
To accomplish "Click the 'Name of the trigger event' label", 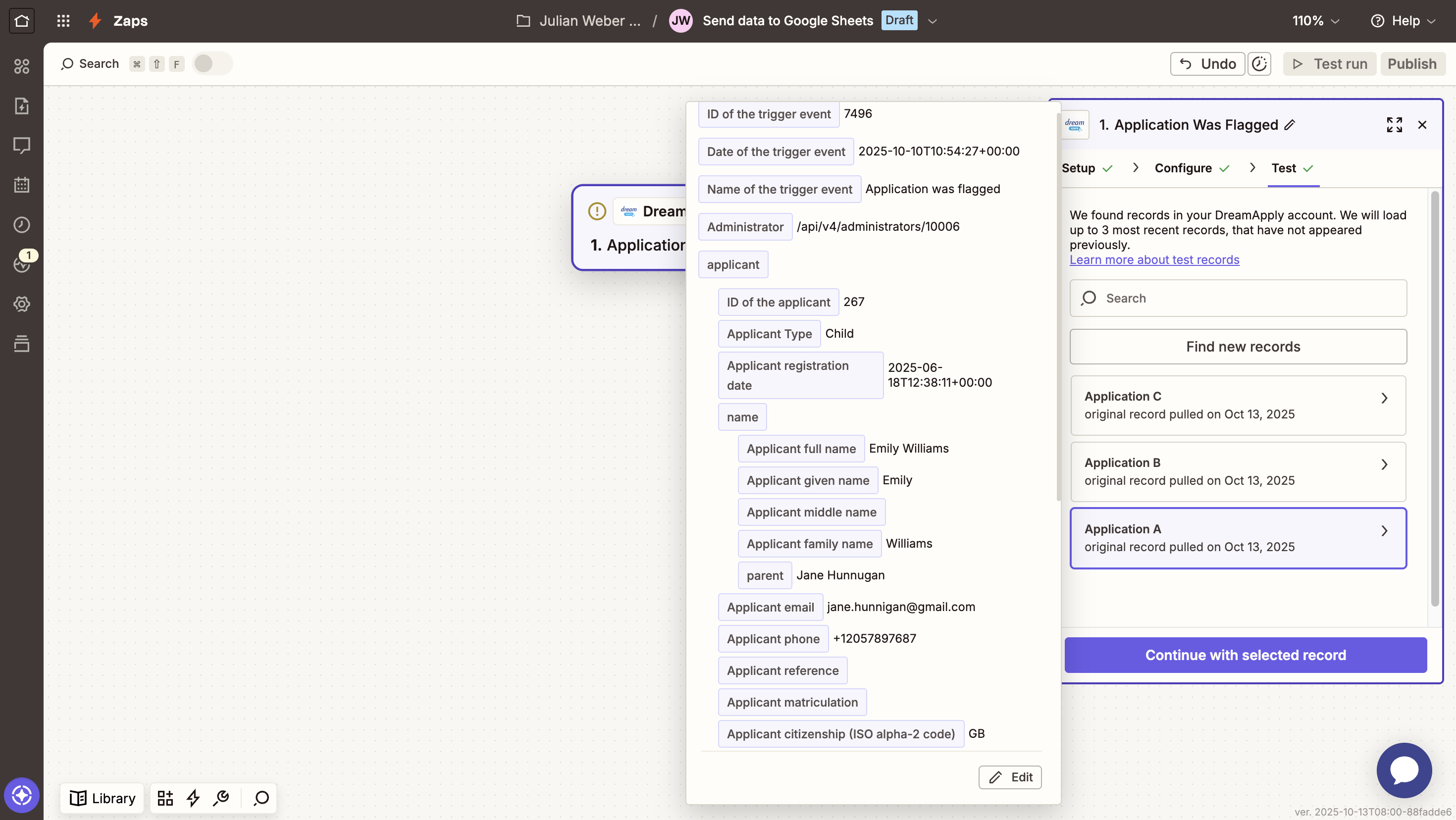I will [780, 189].
